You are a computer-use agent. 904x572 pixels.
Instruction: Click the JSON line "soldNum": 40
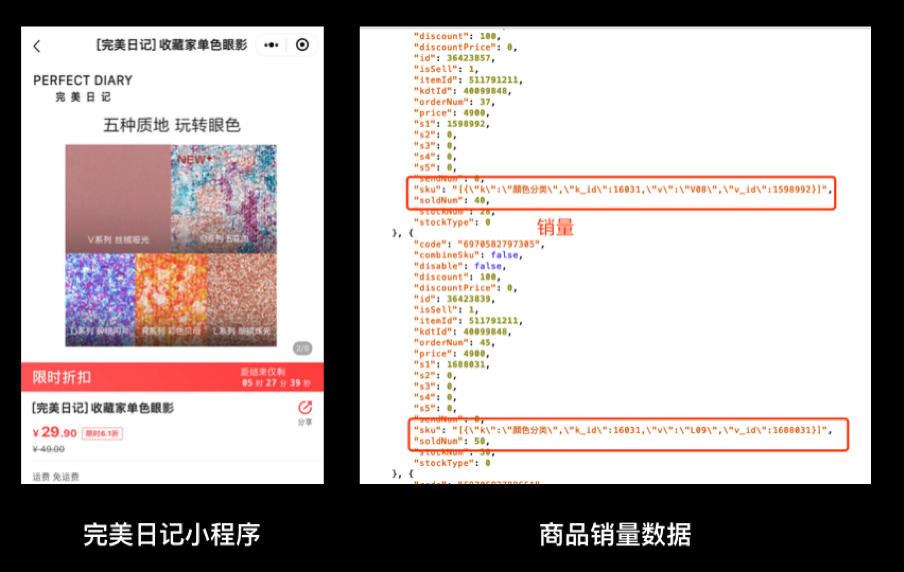click(451, 200)
